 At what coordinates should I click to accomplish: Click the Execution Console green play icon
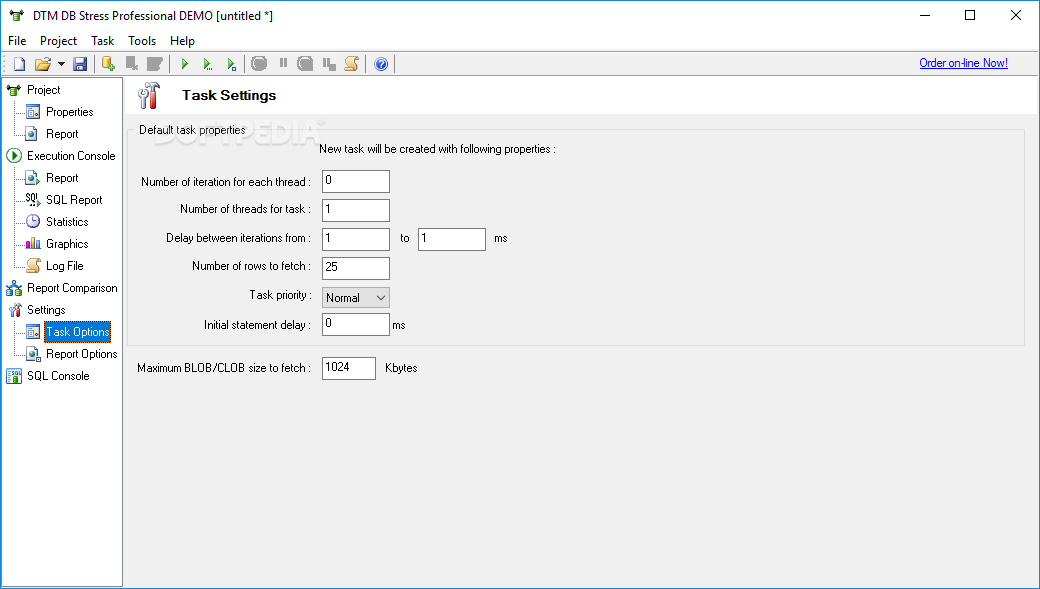pos(14,156)
